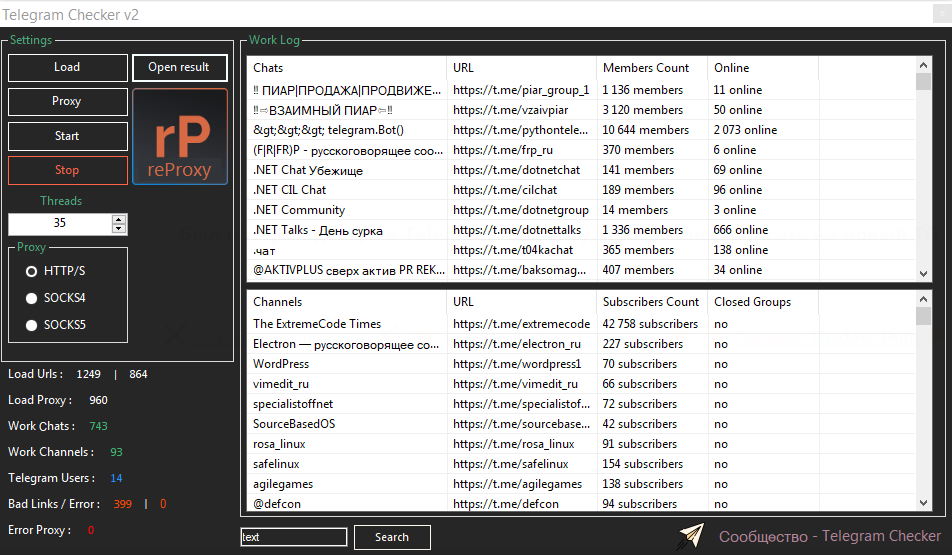Click the chats list scroll down arrow
The height and width of the screenshot is (555, 952).
[923, 274]
